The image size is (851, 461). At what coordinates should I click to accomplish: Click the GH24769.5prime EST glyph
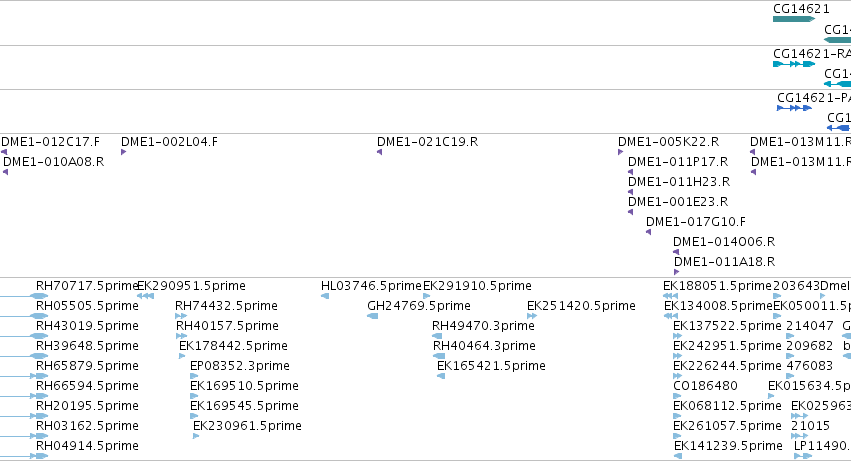(372, 316)
